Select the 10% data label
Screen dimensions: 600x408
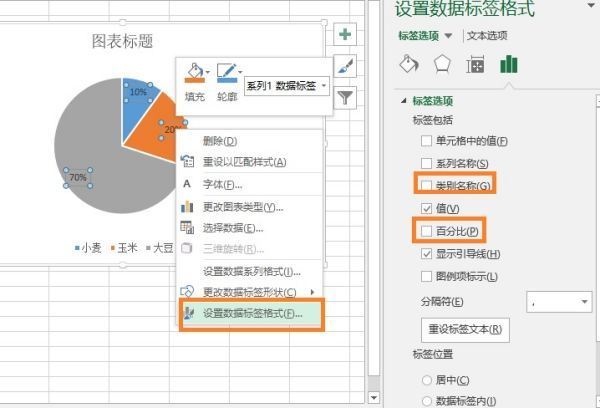(x=138, y=92)
